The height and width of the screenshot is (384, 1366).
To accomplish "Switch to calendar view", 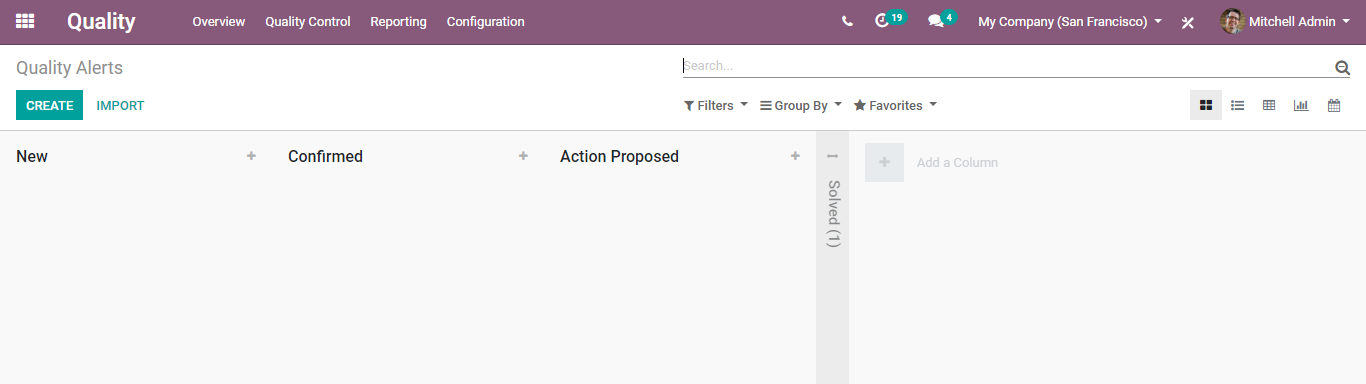I will pos(1333,105).
